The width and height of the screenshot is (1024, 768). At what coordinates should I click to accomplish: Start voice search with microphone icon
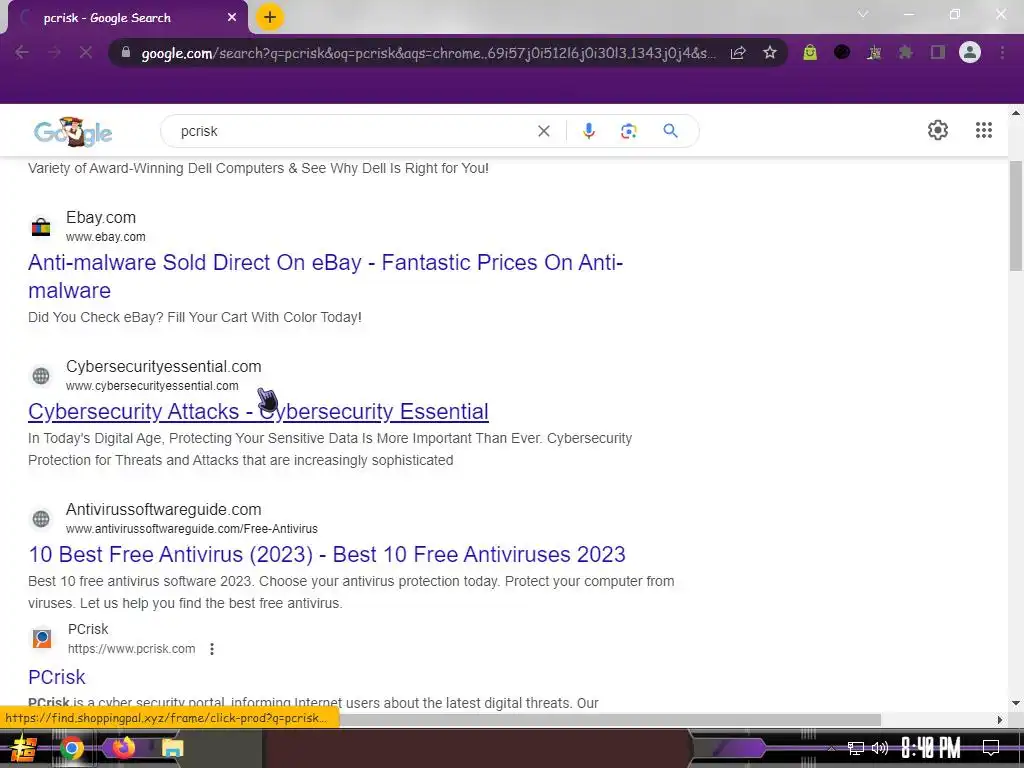click(588, 131)
